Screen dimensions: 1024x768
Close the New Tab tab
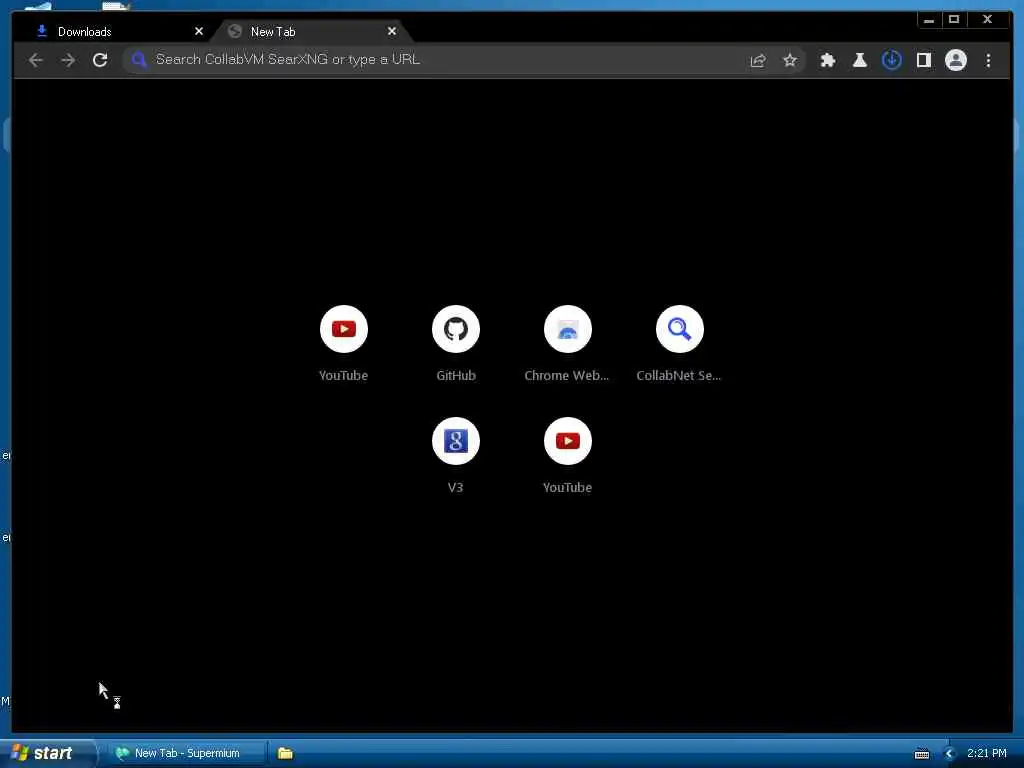tap(392, 31)
